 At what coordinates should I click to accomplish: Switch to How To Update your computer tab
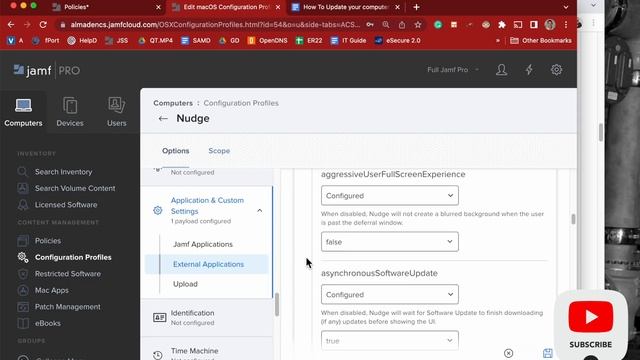(x=346, y=7)
